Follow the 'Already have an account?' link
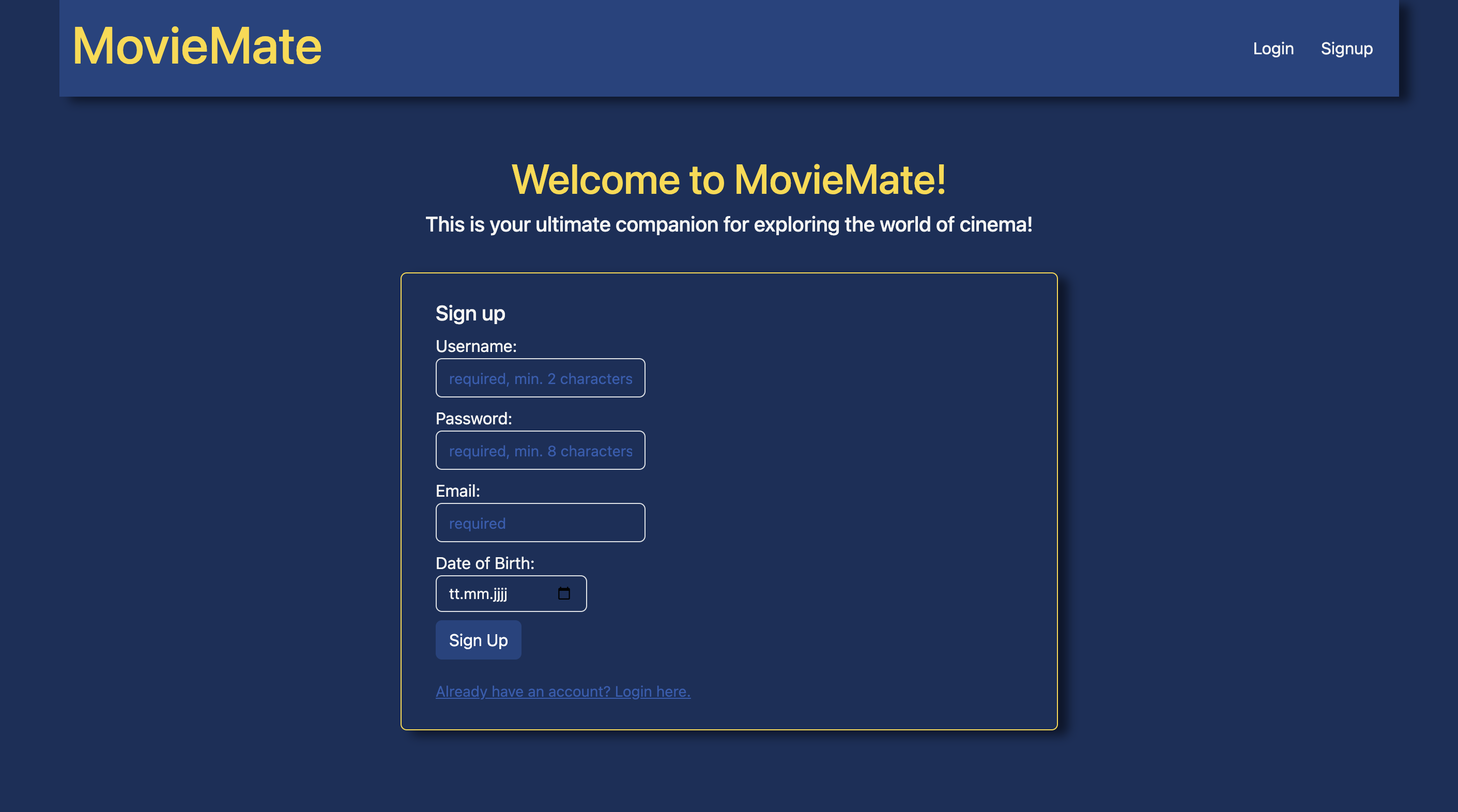1458x812 pixels. click(x=563, y=691)
